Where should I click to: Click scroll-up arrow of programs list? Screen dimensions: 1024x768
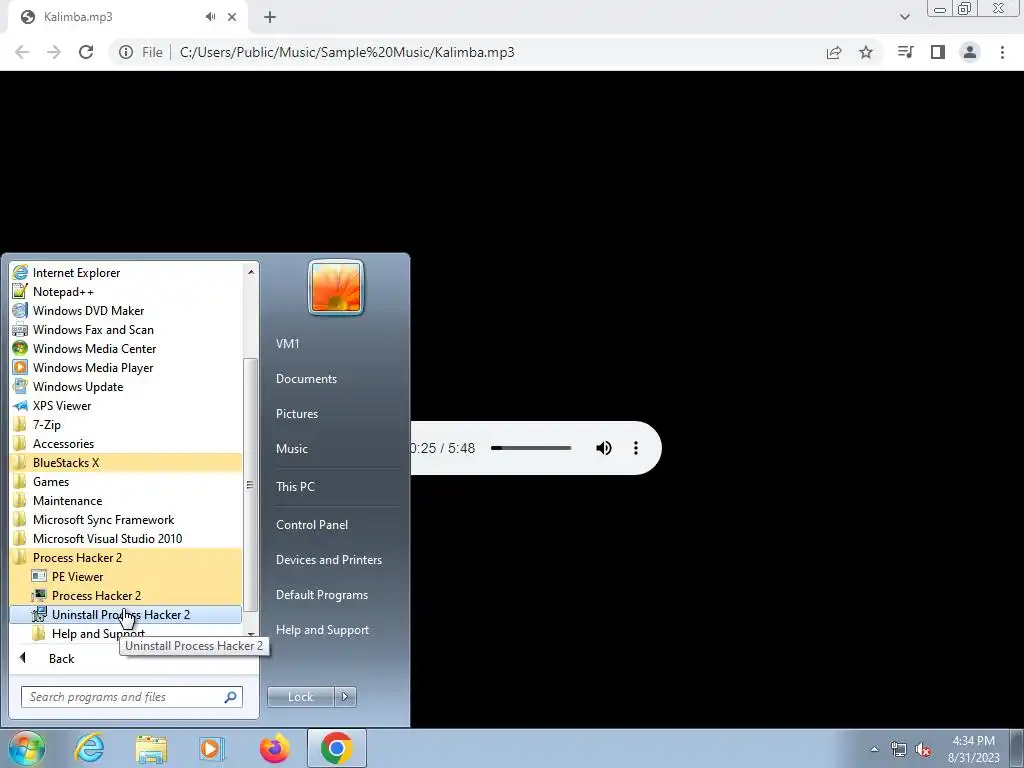click(x=251, y=271)
